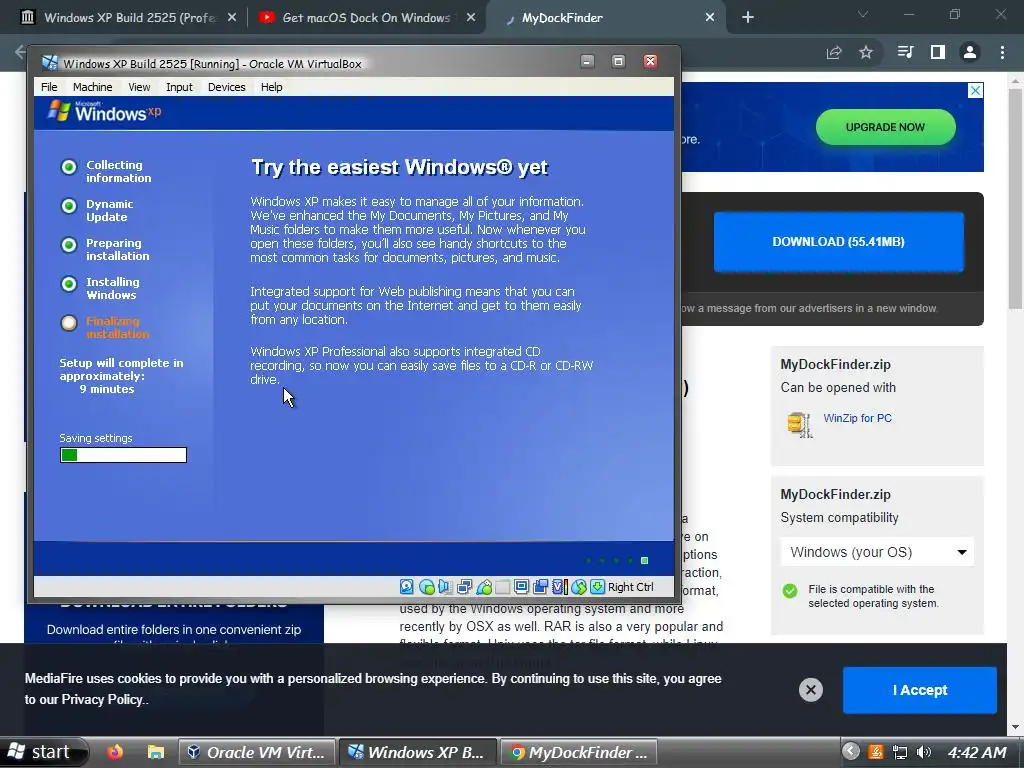Open the VirtualBox Devices menu

(227, 87)
